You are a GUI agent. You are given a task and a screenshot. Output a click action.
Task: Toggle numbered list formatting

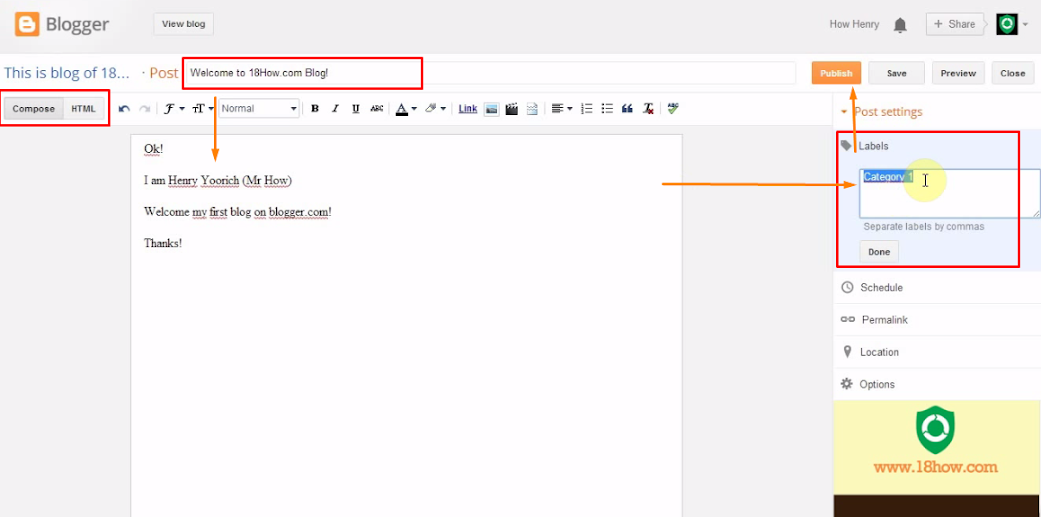586,109
